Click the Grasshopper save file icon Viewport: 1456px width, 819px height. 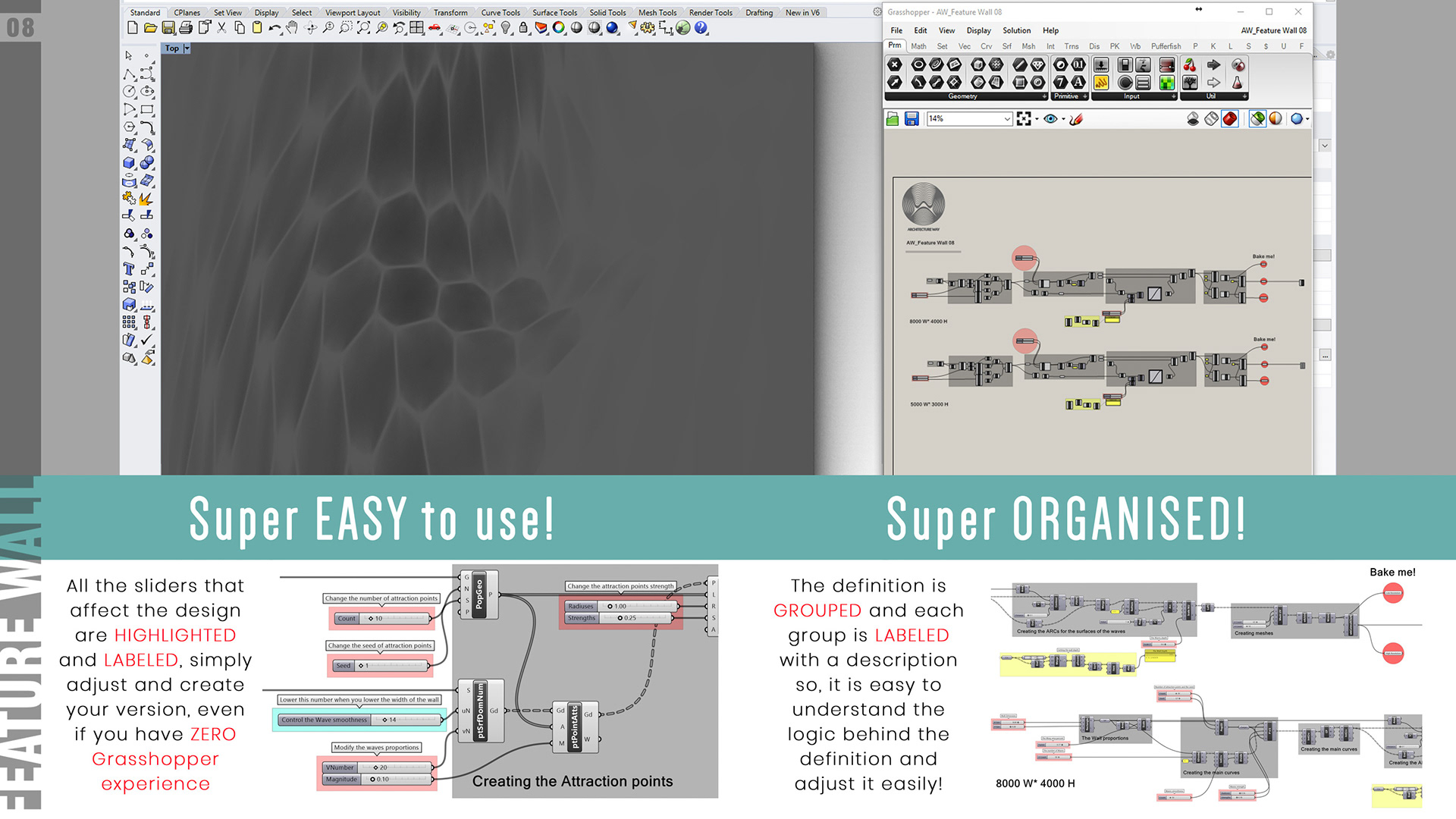(x=912, y=119)
